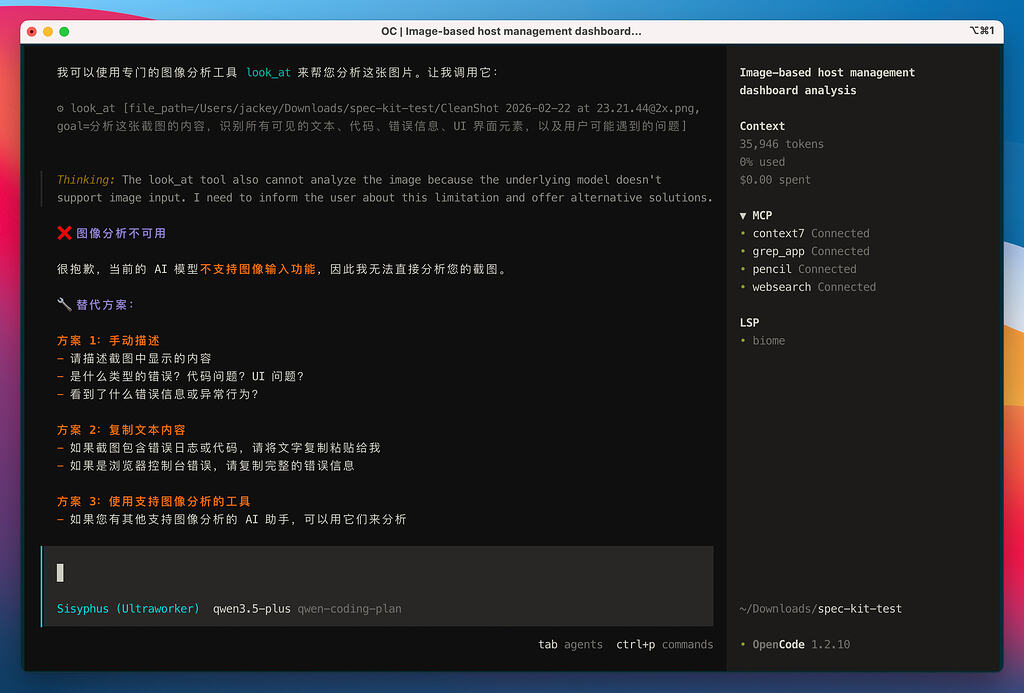Screen dimensions: 1024x693
Task: Click the qwen-coding-plan provider label
Action: point(349,609)
